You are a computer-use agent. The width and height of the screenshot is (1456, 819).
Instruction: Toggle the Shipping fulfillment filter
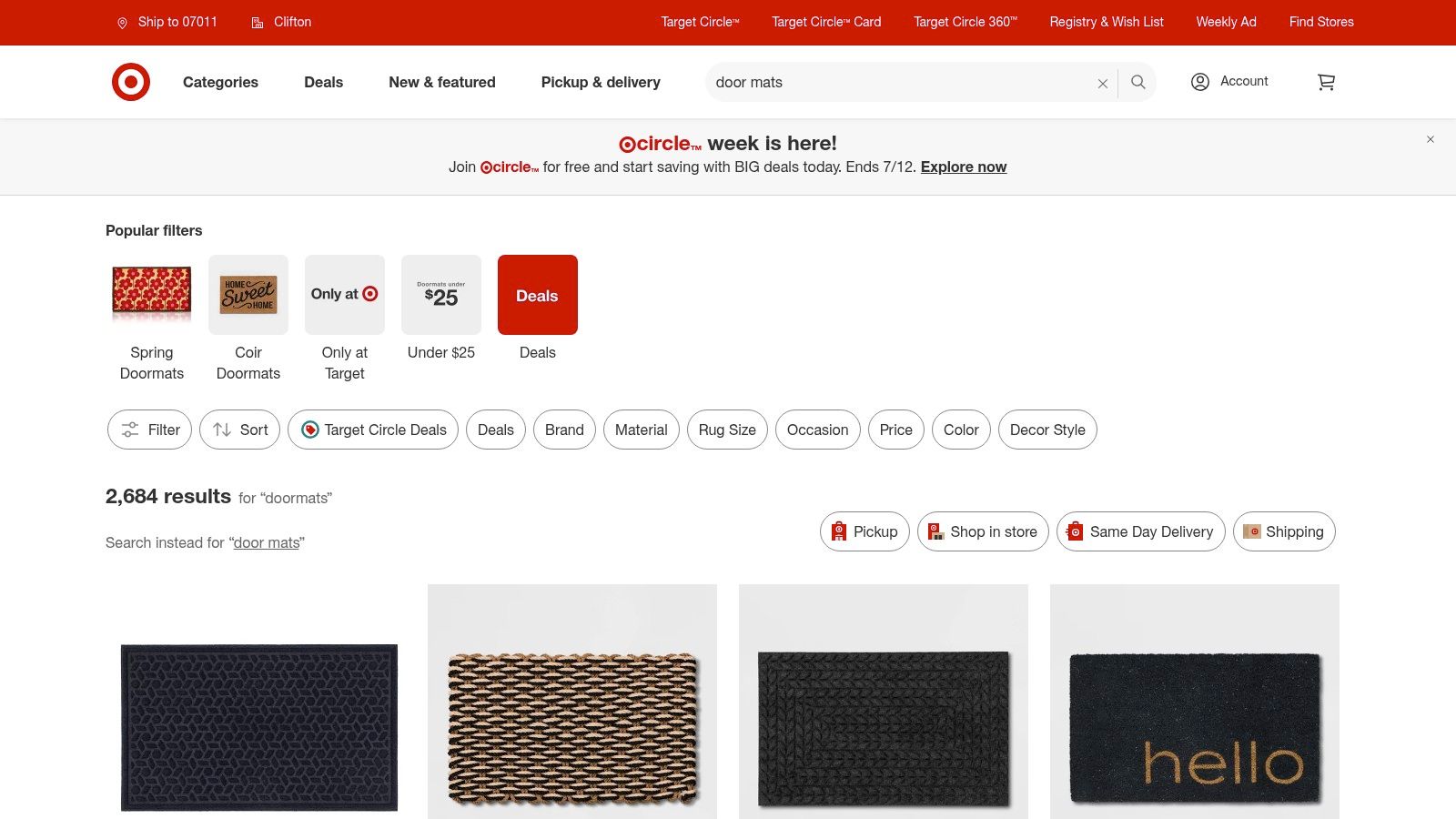(x=1284, y=531)
